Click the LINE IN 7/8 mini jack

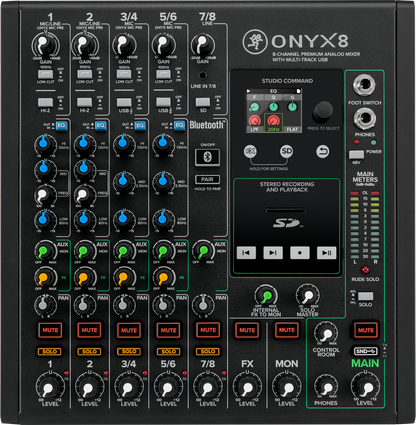pyautogui.click(x=203, y=75)
